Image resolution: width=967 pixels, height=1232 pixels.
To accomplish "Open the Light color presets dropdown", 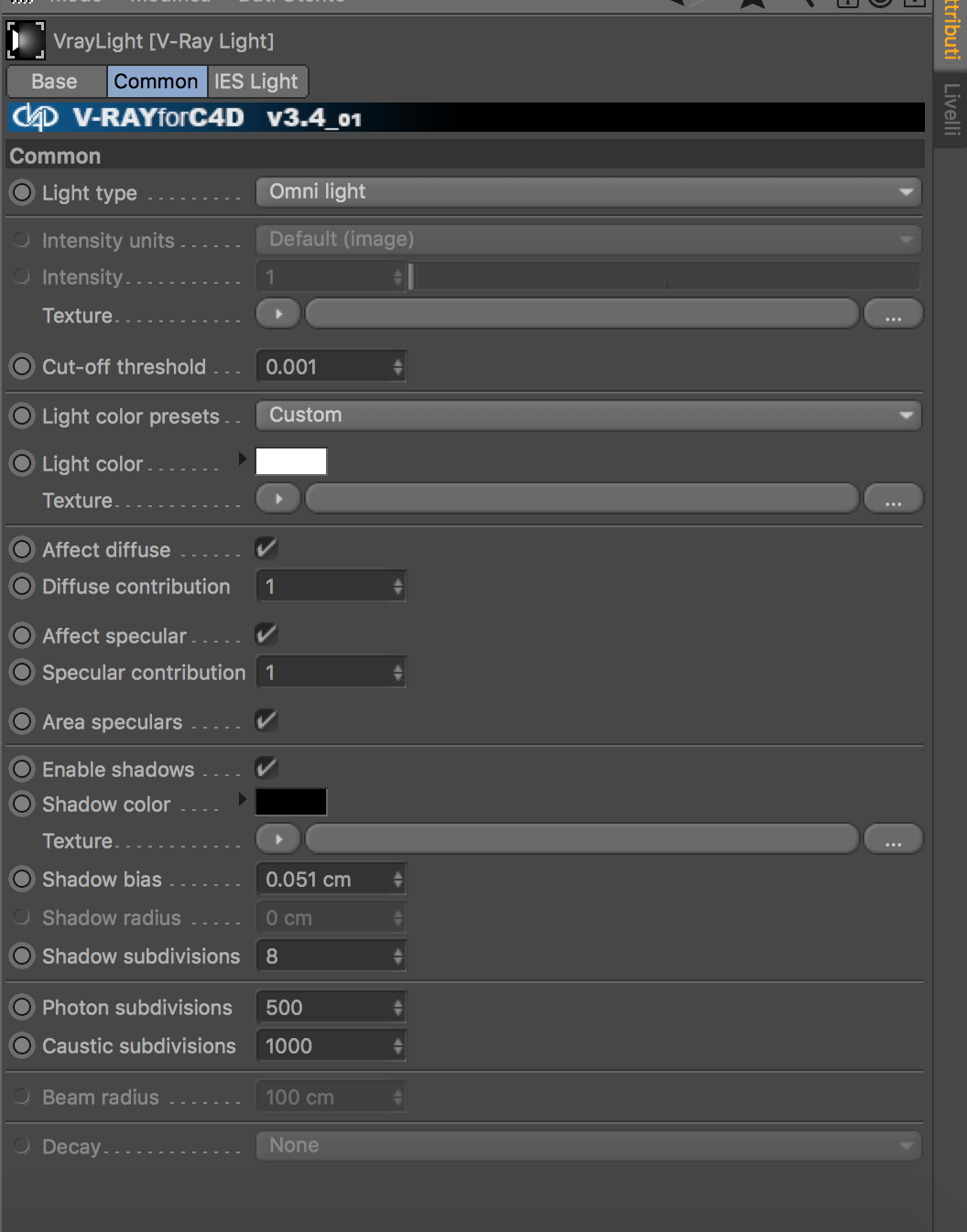I will 589,416.
